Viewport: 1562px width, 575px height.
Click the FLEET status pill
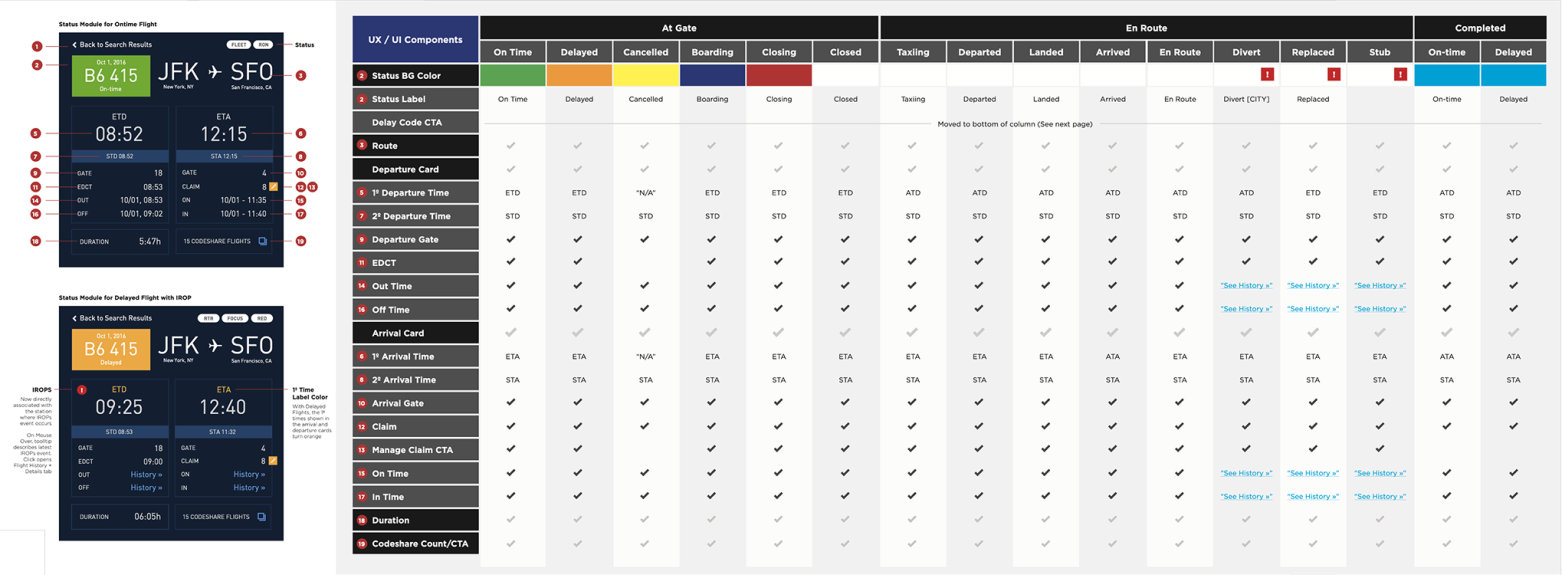[x=238, y=45]
